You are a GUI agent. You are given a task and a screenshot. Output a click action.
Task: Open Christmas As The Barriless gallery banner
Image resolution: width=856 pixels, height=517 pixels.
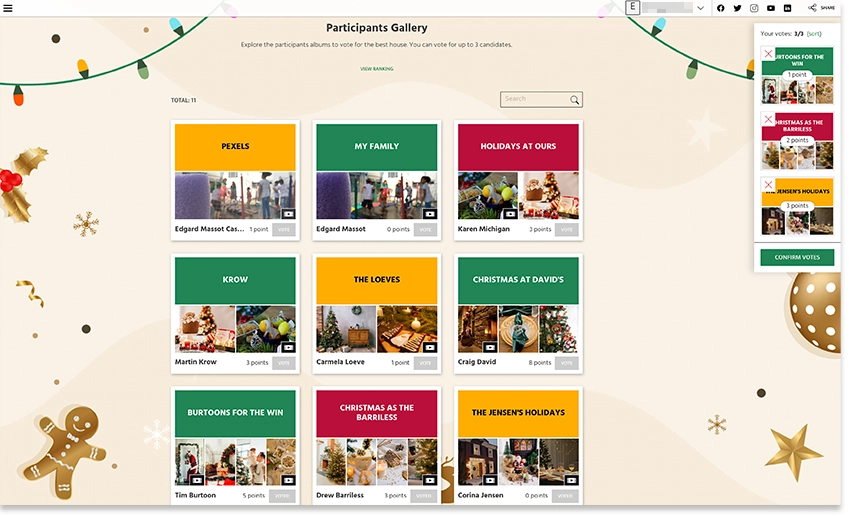click(377, 413)
